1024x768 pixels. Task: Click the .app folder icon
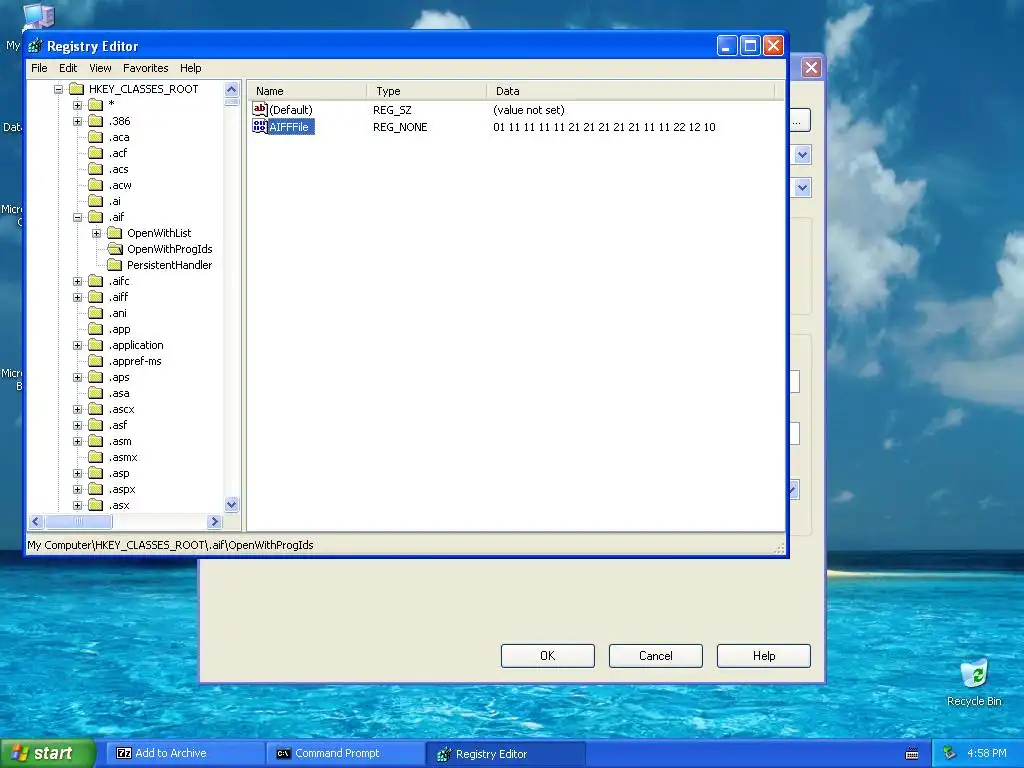pyautogui.click(x=95, y=329)
